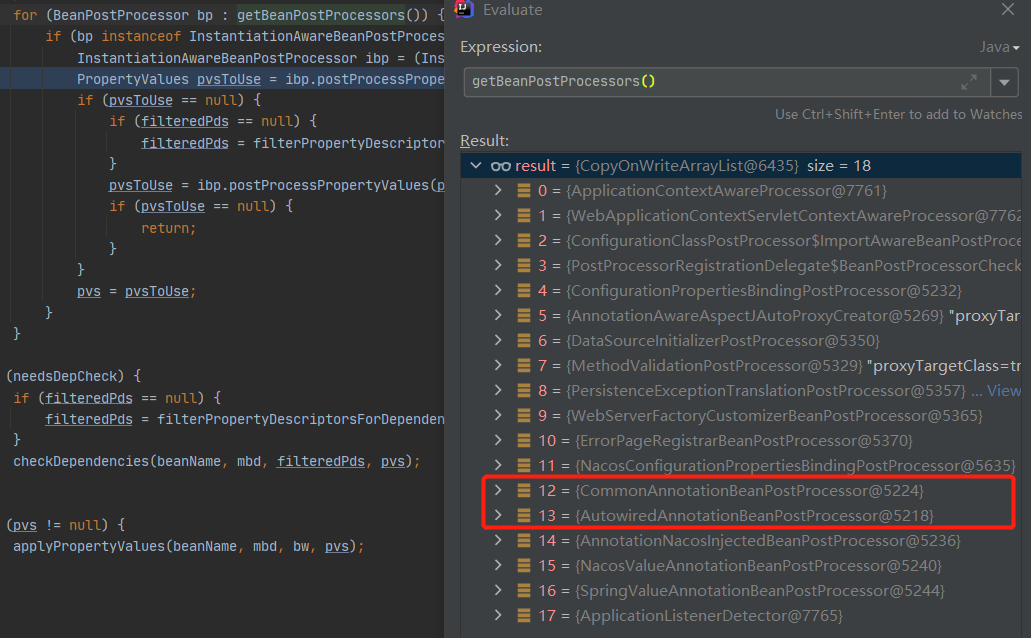Expand the expression editor with arrows icon
The height and width of the screenshot is (638, 1031).
(x=969, y=82)
